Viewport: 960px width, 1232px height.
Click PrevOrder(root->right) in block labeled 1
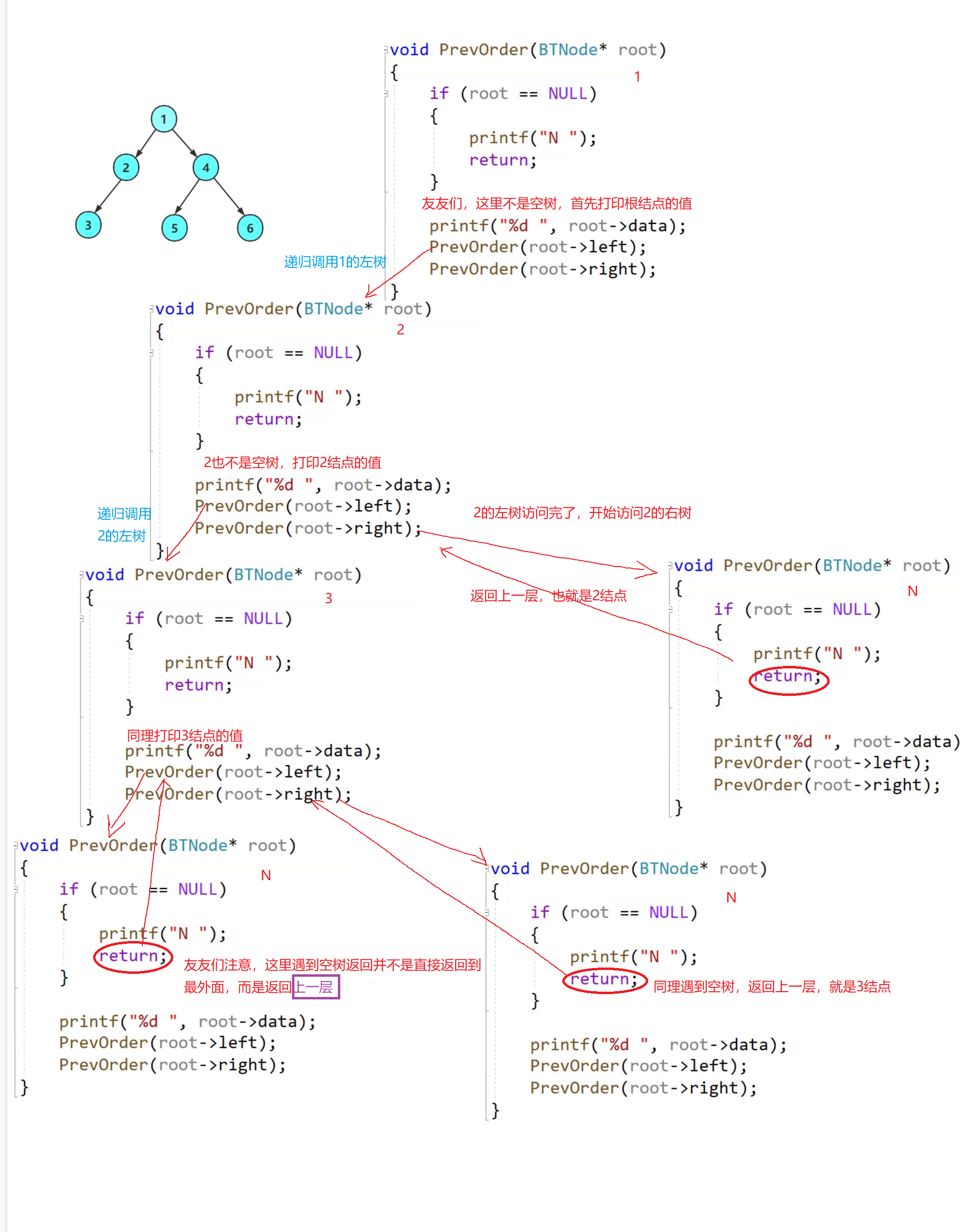(x=543, y=269)
